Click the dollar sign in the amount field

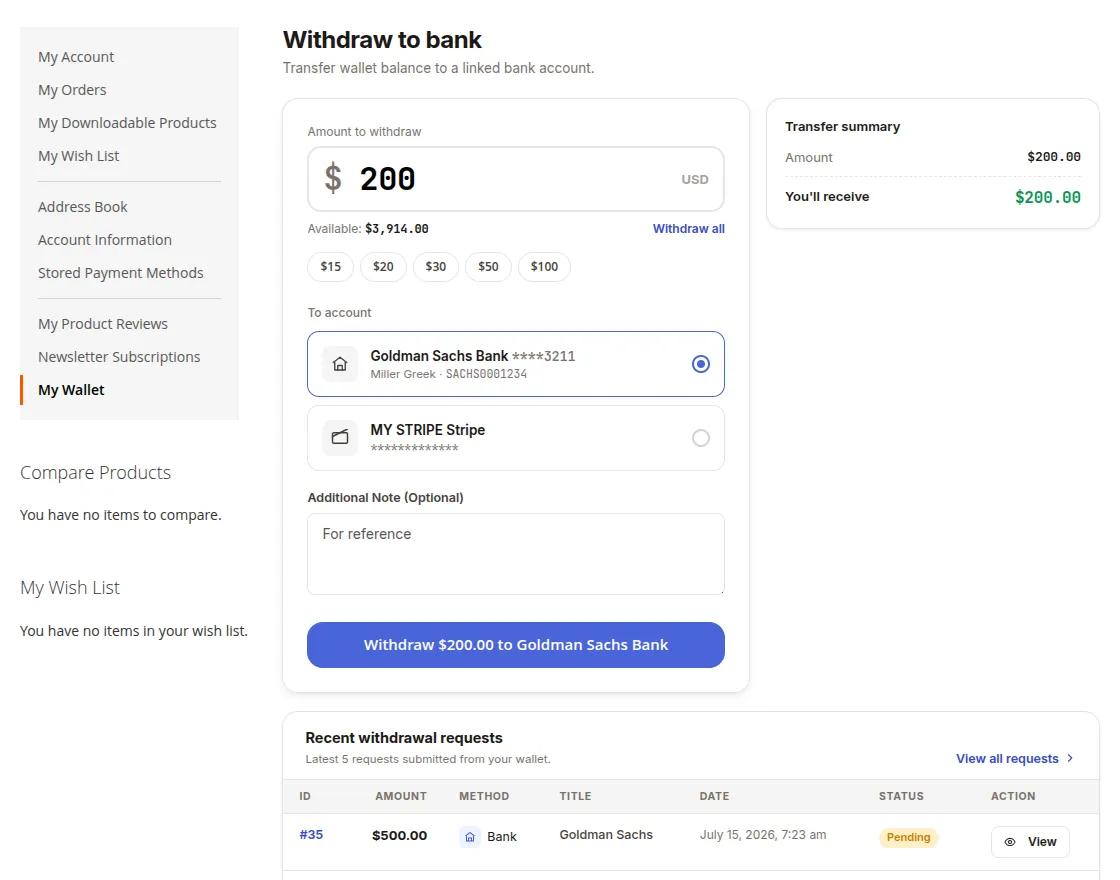point(333,178)
